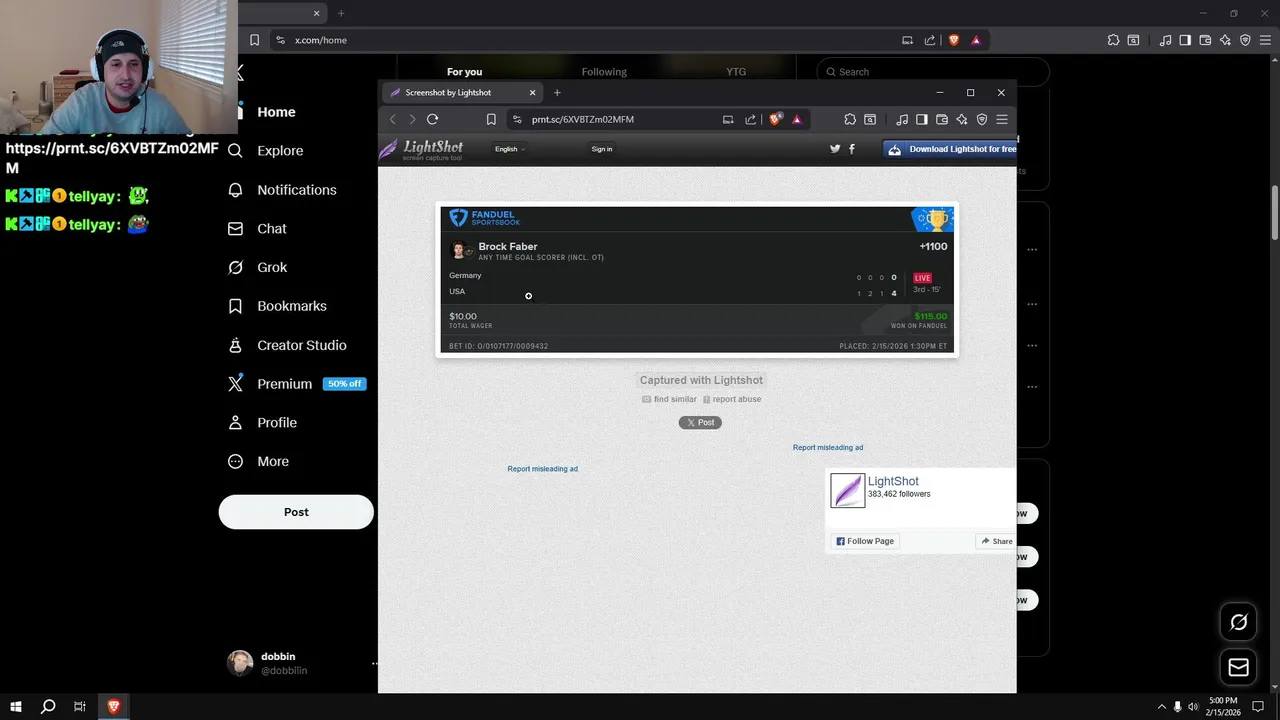Screen dimensions: 1280x720
Task: Click the Facebook icon on Lightshot header
Action: [x=852, y=149]
